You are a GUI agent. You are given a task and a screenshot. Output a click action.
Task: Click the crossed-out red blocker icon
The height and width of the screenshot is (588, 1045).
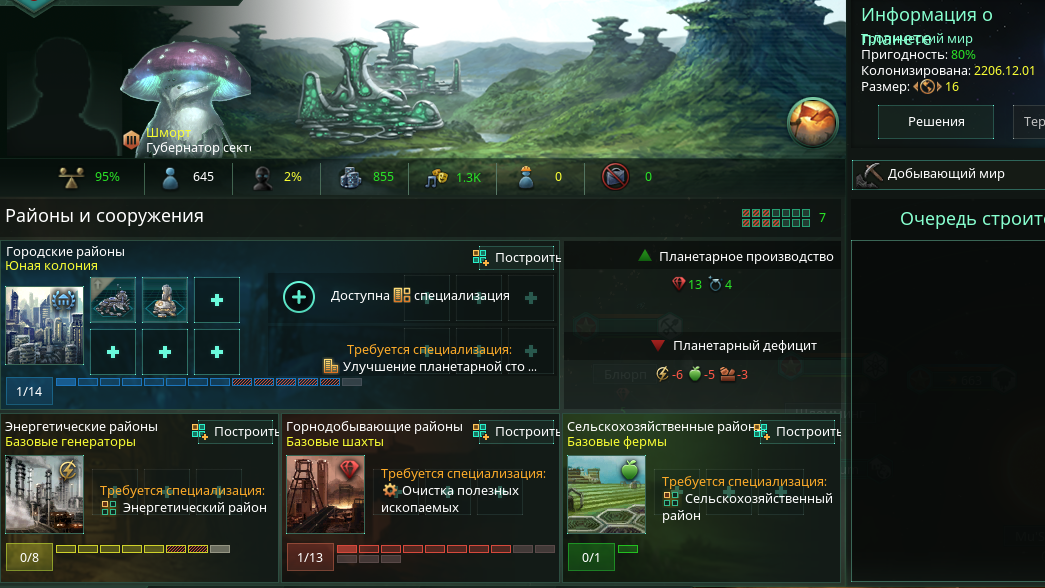point(615,177)
